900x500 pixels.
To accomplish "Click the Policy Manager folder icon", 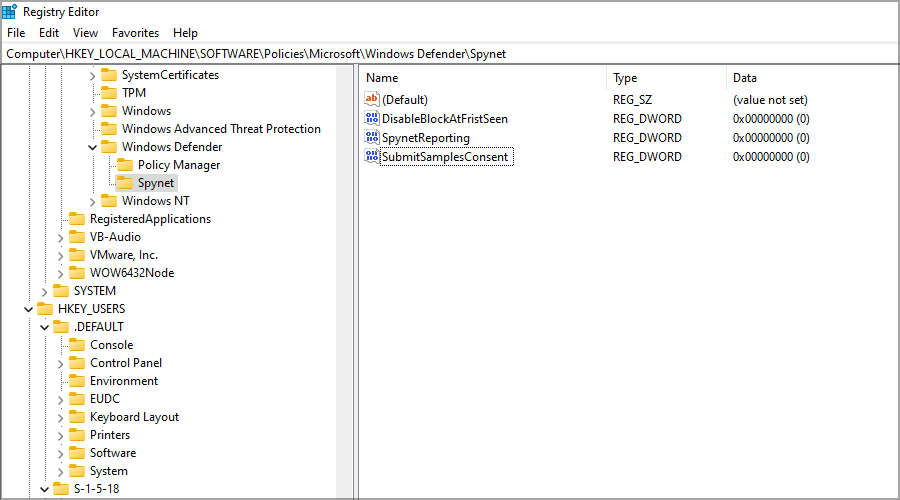I will (125, 165).
